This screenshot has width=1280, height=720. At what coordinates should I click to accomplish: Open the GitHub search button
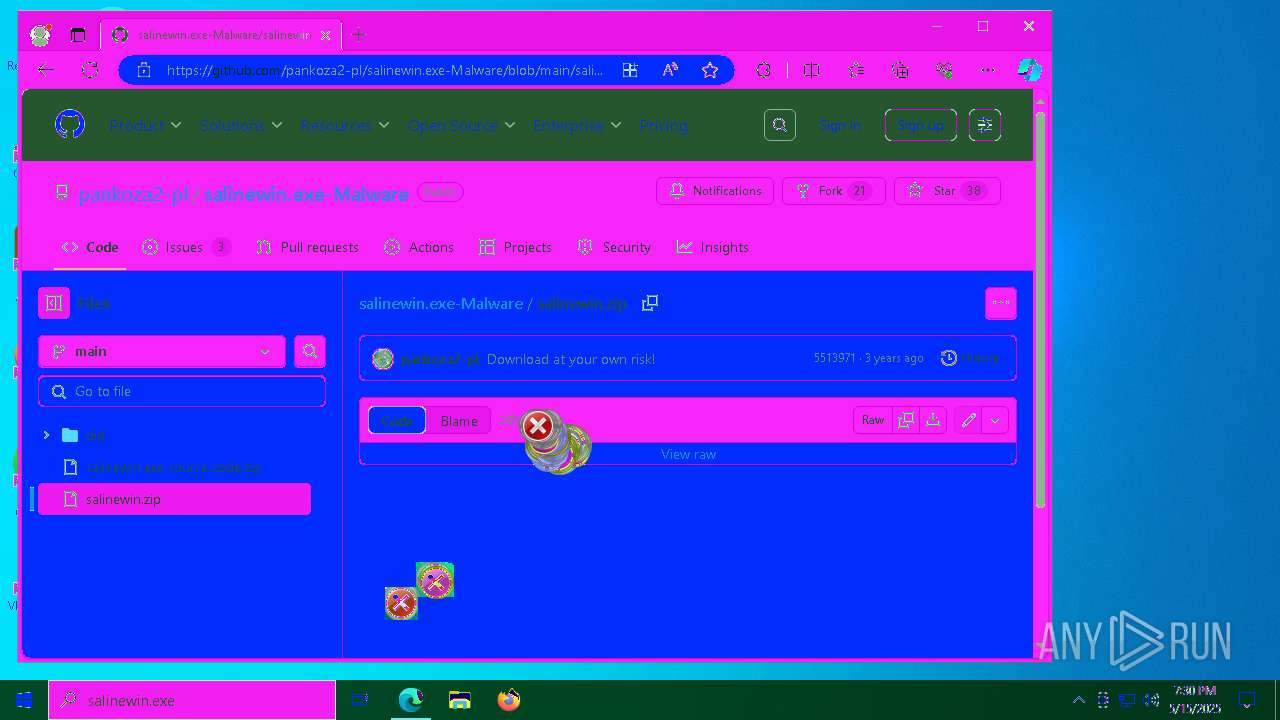tap(780, 125)
